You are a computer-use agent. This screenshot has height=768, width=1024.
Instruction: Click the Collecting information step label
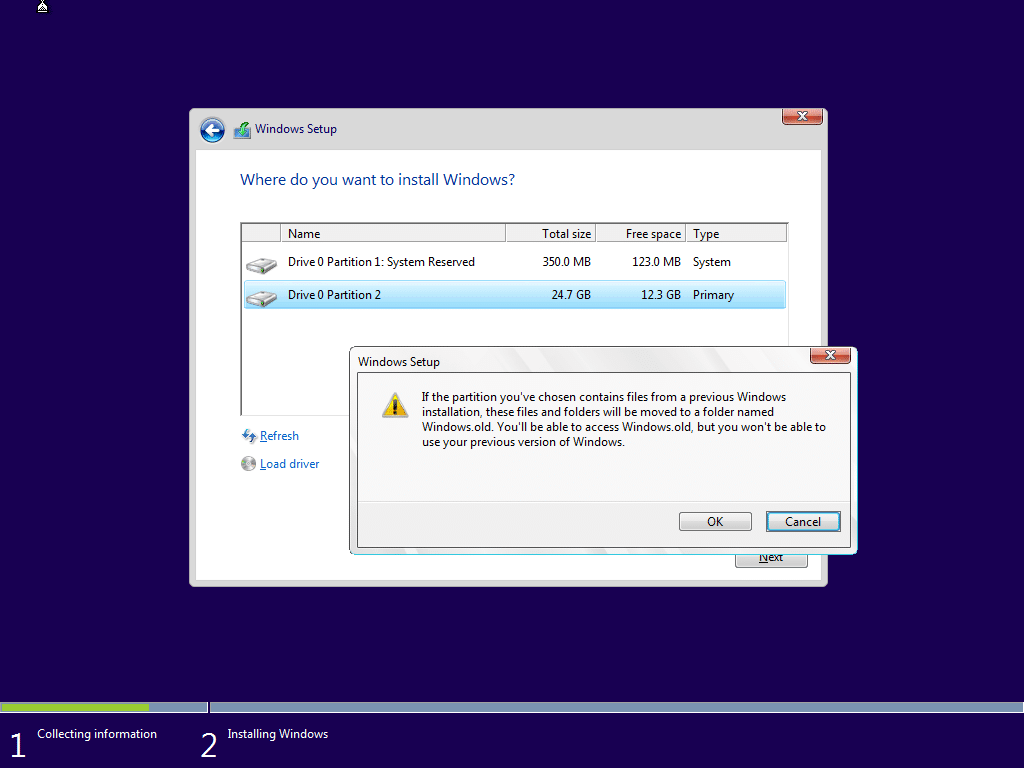[97, 734]
